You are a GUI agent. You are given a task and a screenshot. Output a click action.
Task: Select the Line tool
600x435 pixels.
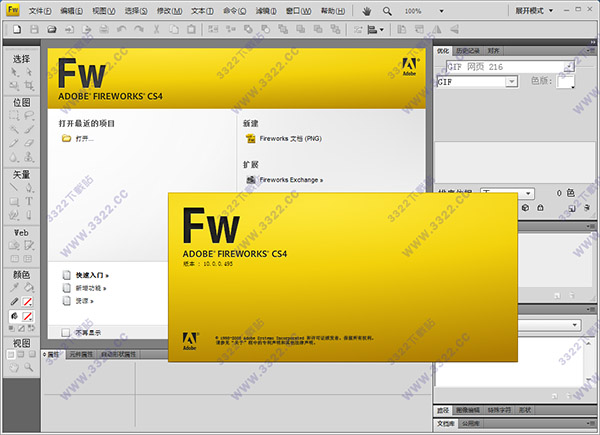pyautogui.click(x=14, y=187)
